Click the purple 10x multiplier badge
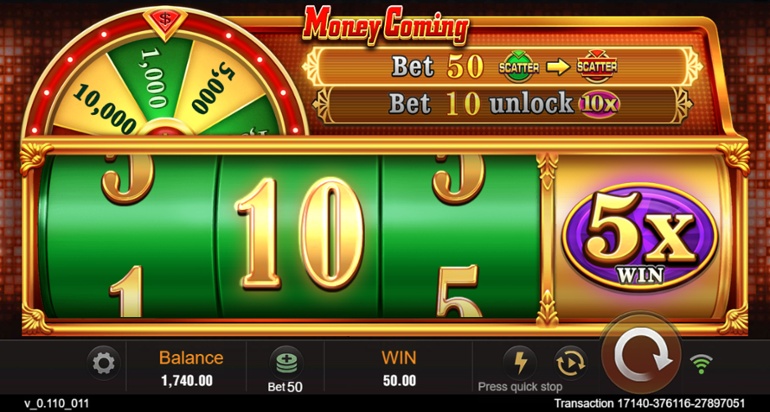 coord(599,104)
